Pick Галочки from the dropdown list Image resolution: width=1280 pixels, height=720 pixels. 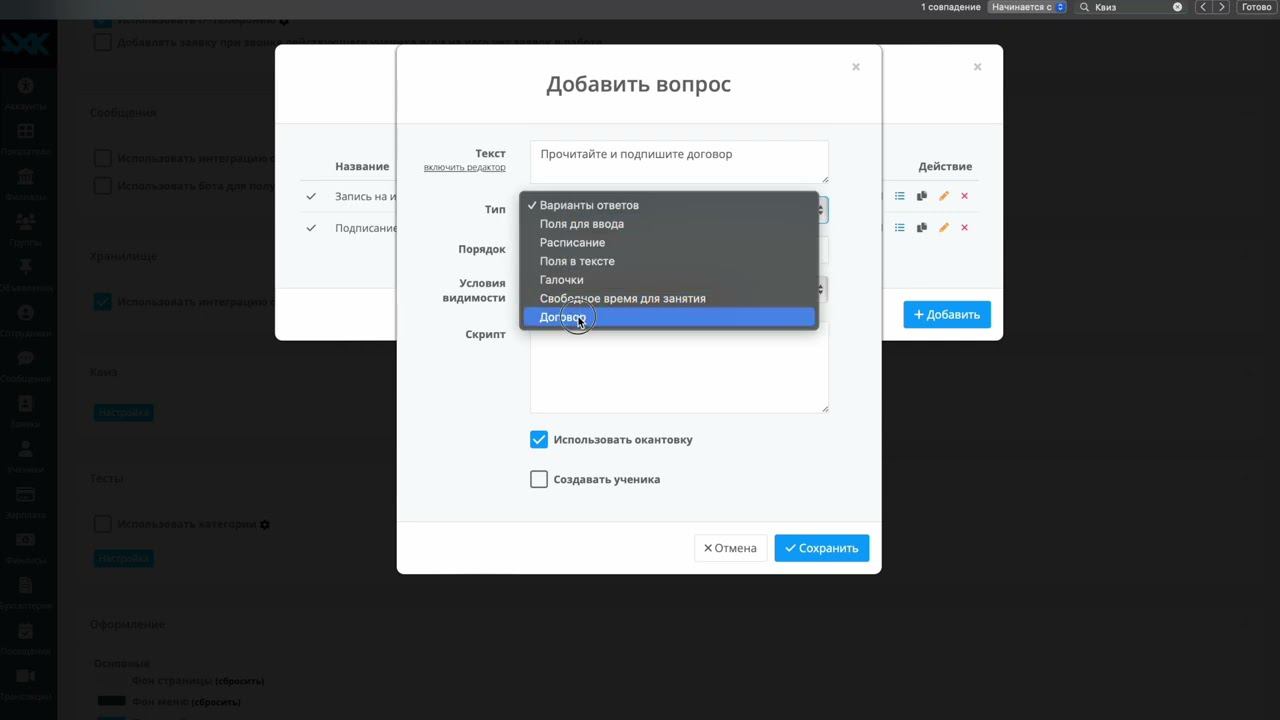tap(669, 280)
